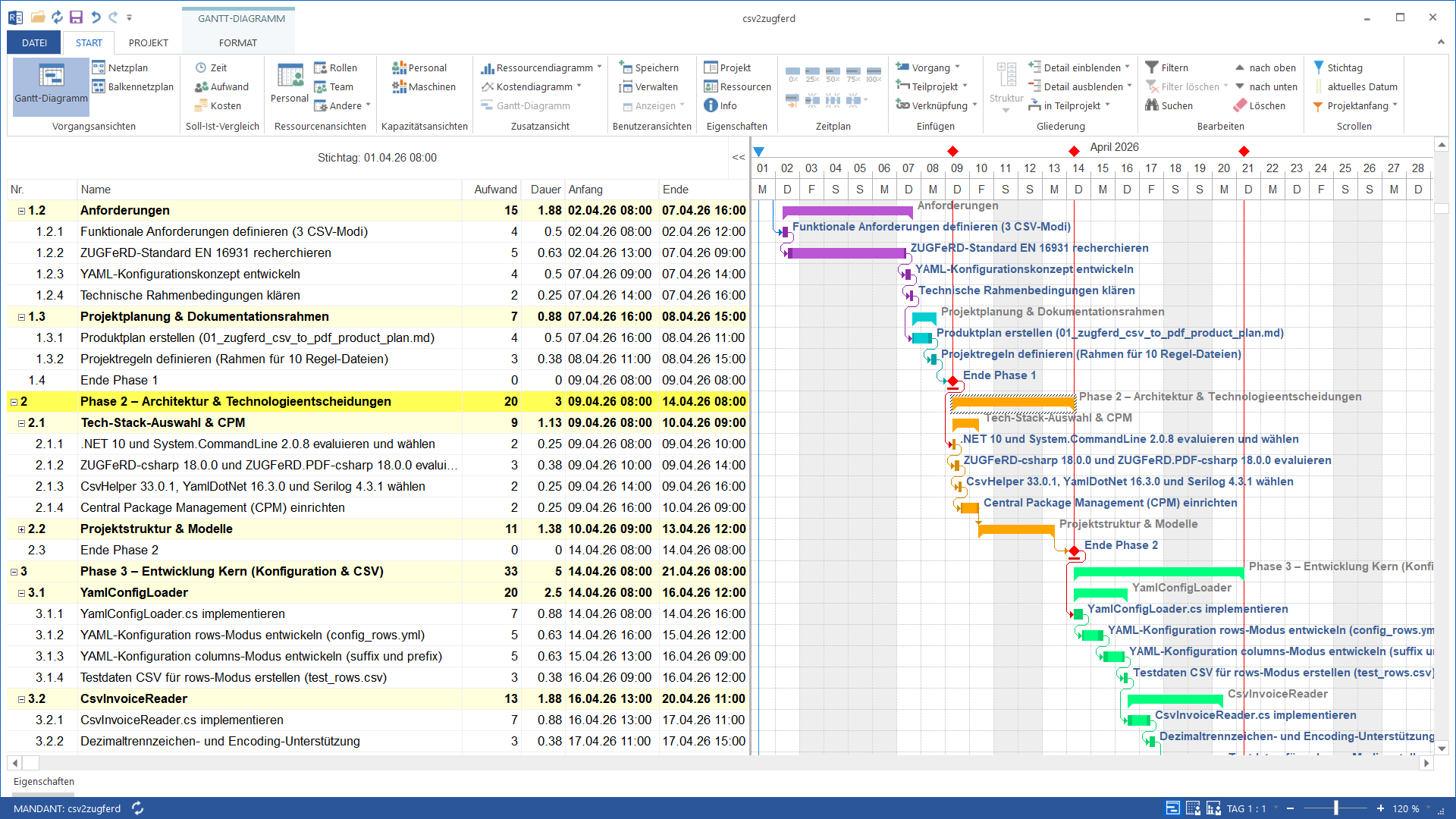The height and width of the screenshot is (819, 1456).
Task: Click zoom out minus button
Action: pyautogui.click(x=1290, y=808)
